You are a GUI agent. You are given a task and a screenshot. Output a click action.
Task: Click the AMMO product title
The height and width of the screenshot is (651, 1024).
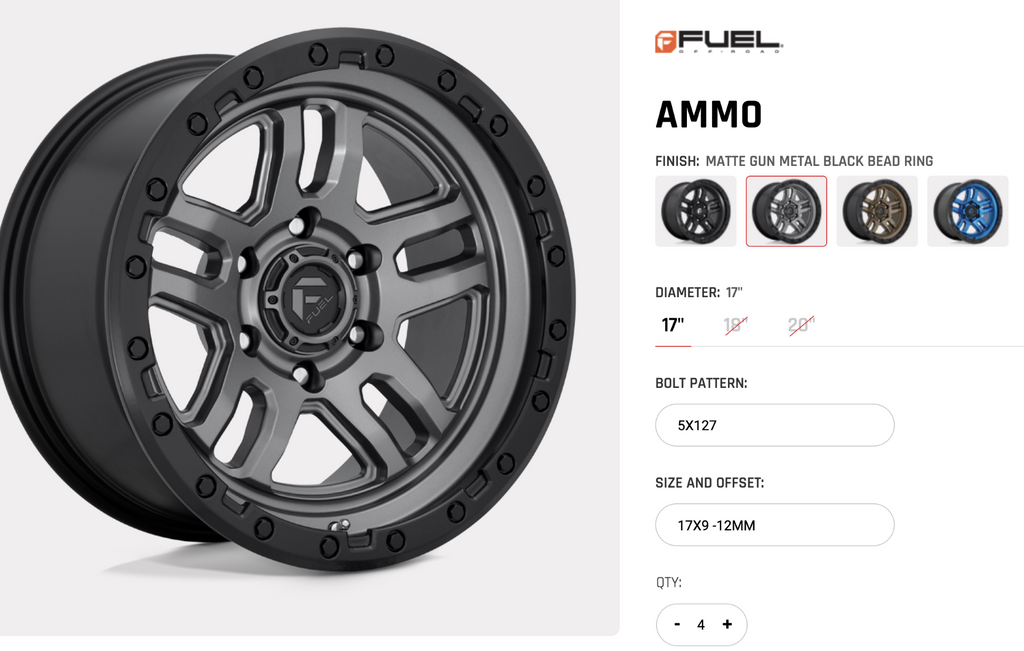709,115
